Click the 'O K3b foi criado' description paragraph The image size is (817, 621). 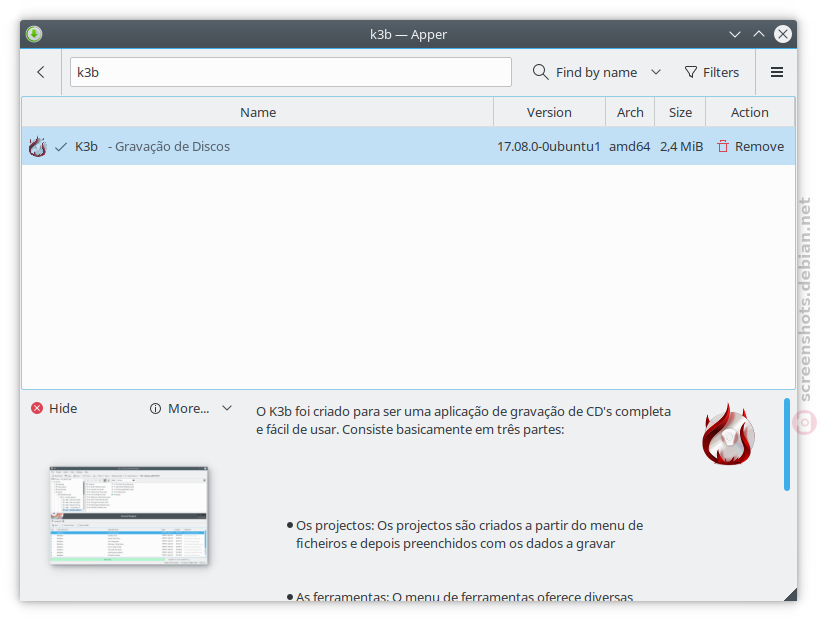tap(463, 420)
